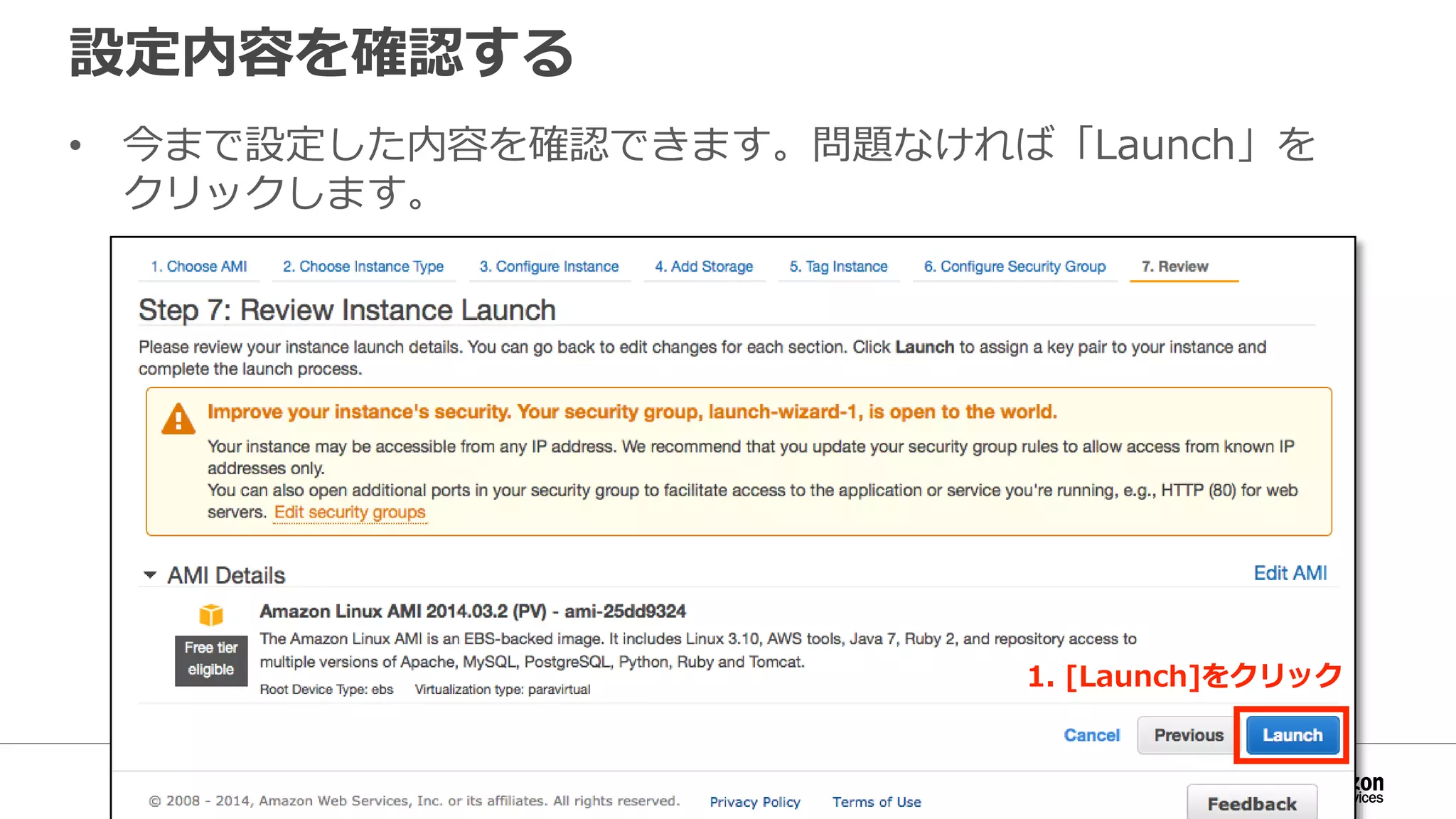Screen dimensions: 1456x819
Task: Open the Privacy Policy link
Action: click(x=755, y=802)
